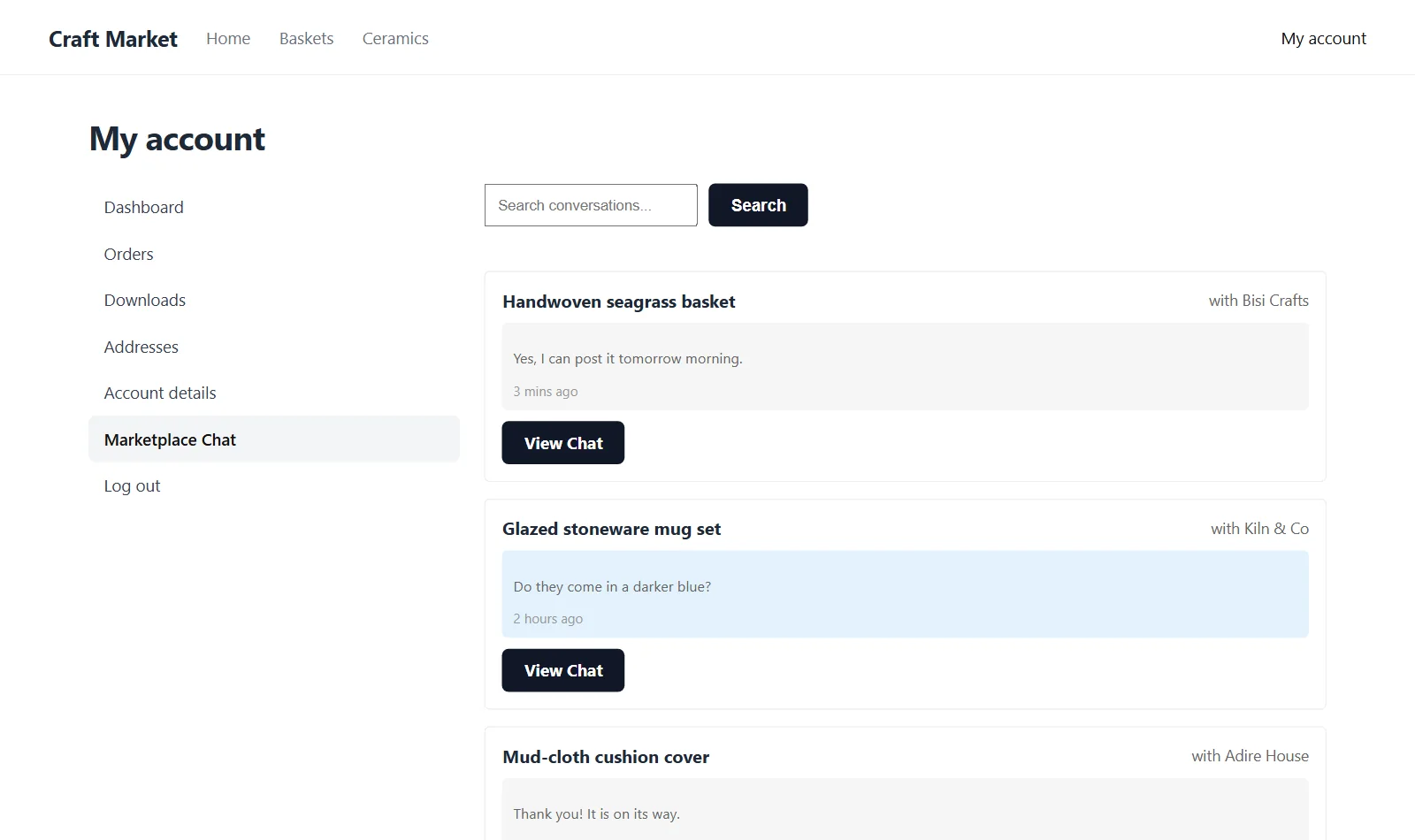Screen dimensions: 1415x840
Task: Click the Glazed stoneware mug set title
Action: pos(612,529)
